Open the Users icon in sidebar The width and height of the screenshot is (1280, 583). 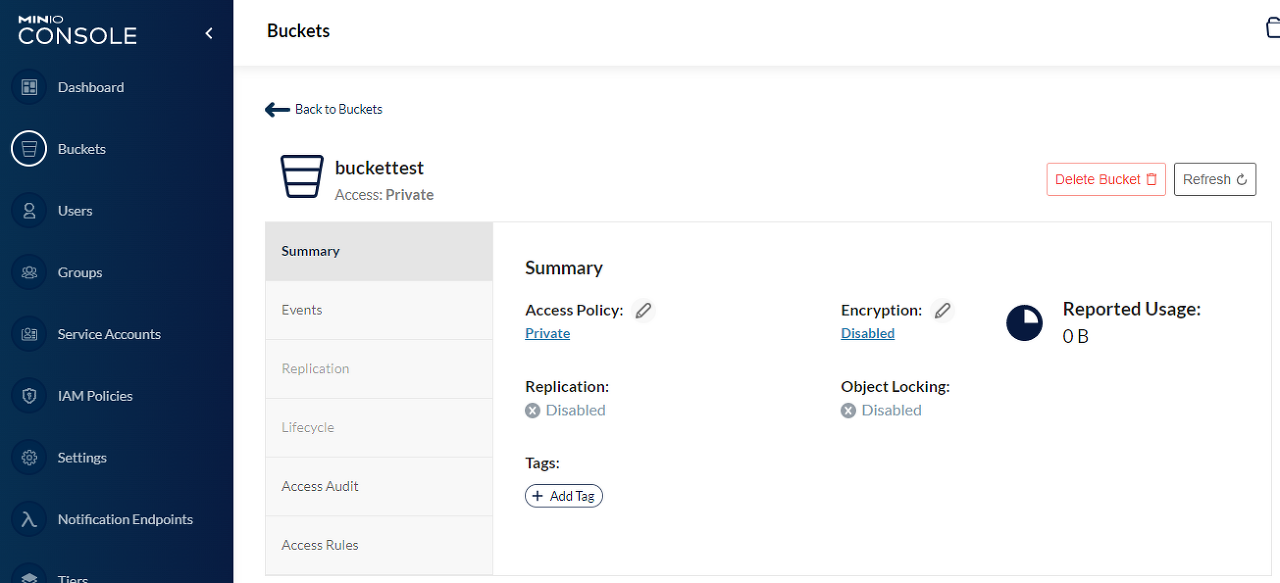(29, 211)
